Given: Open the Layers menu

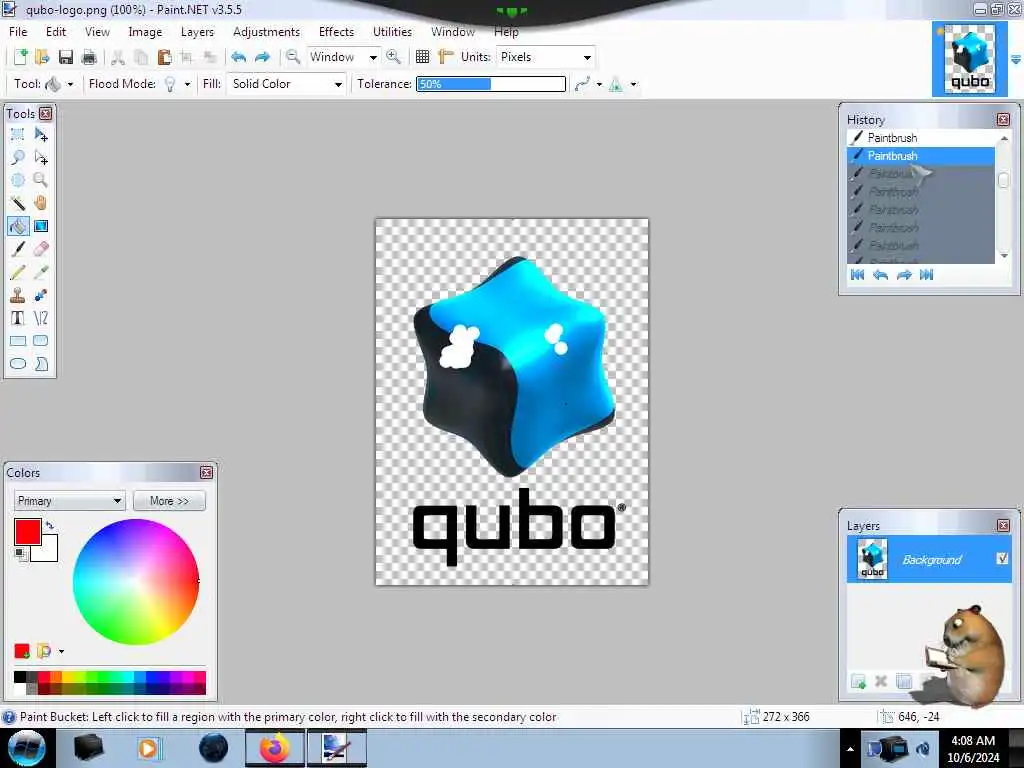Looking at the screenshot, I should click(197, 31).
